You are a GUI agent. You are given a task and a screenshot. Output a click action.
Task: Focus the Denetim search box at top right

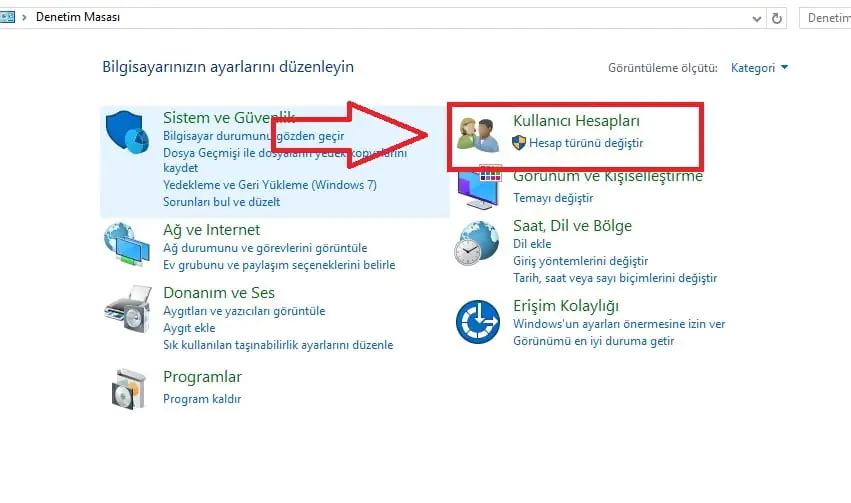[x=825, y=18]
